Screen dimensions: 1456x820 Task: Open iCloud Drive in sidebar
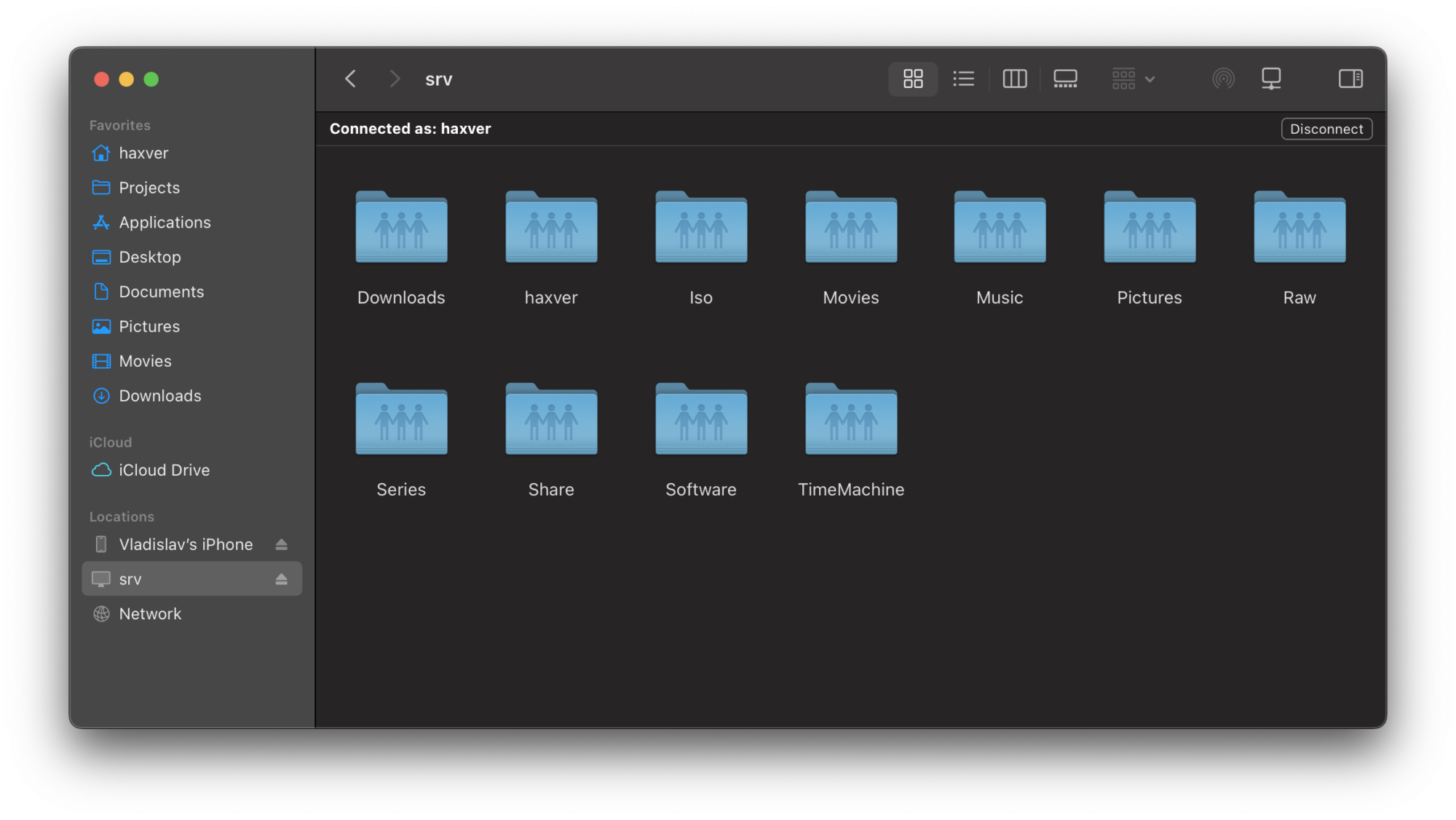[x=164, y=470]
